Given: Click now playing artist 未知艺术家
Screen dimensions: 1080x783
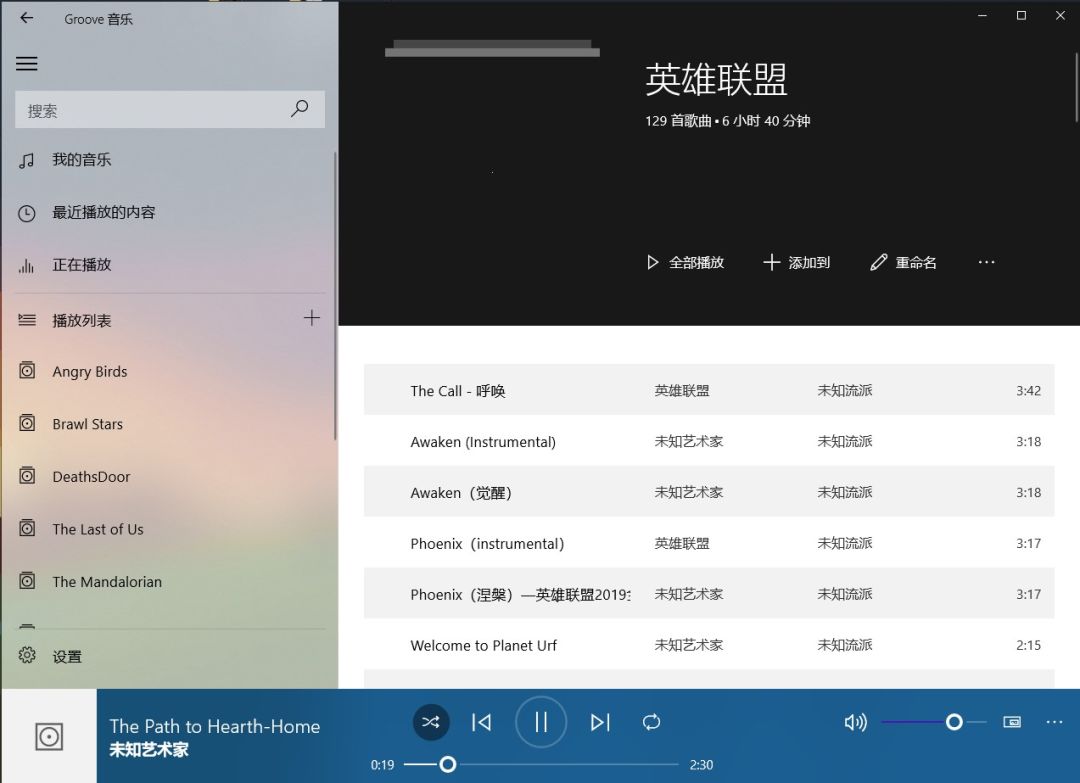Looking at the screenshot, I should pyautogui.click(x=149, y=749).
